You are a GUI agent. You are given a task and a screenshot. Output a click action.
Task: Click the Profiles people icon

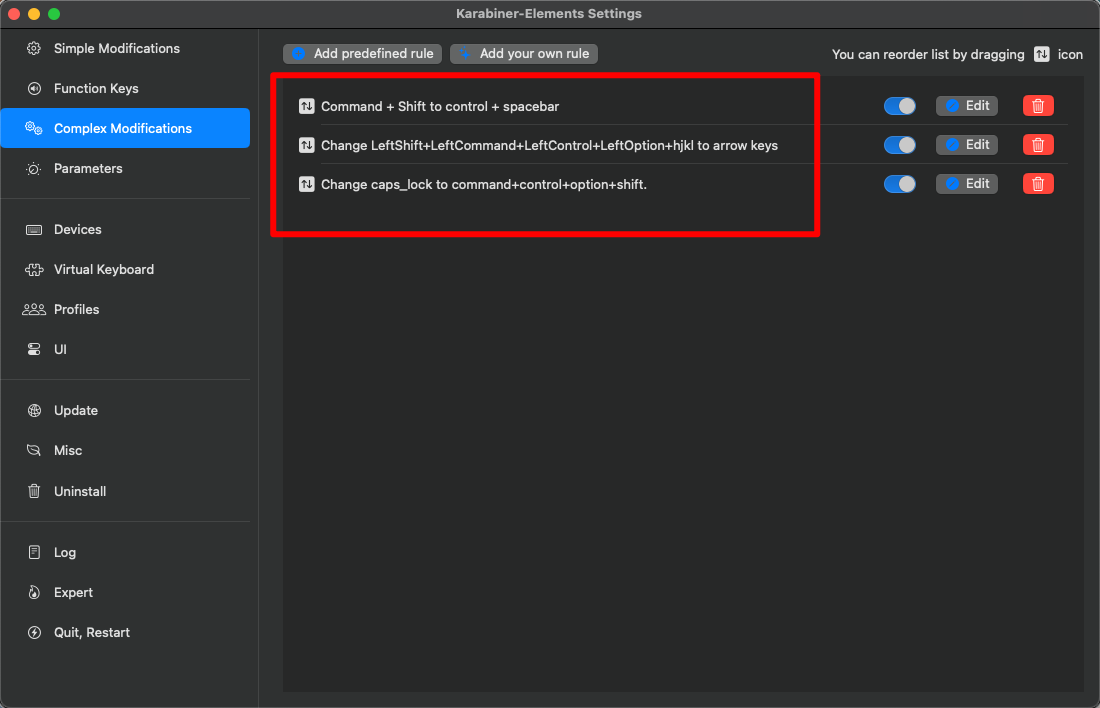pyautogui.click(x=34, y=309)
